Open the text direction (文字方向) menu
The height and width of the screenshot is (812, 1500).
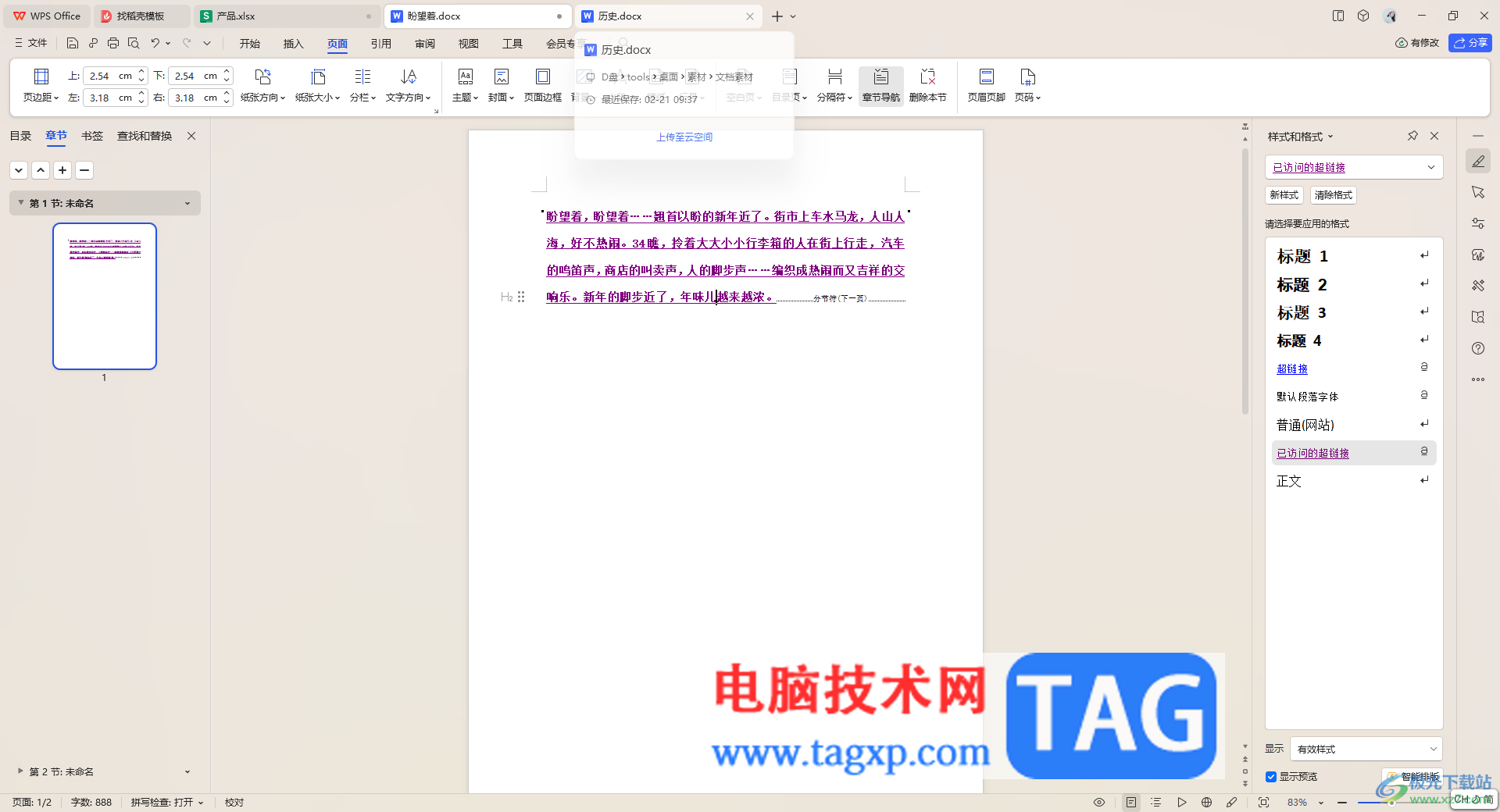pos(408,85)
